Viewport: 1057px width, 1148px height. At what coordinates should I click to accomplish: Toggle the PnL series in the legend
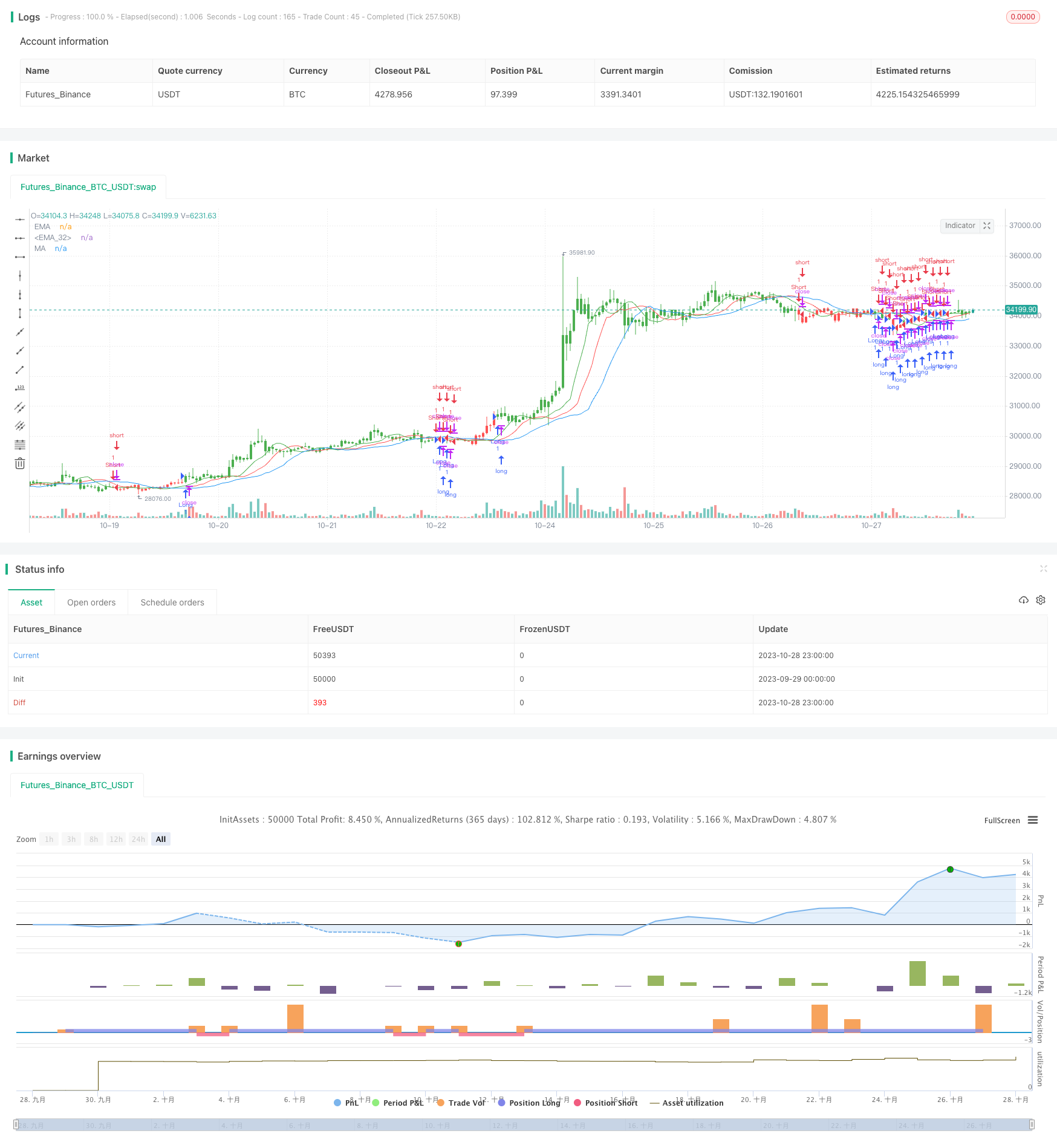click(346, 1103)
